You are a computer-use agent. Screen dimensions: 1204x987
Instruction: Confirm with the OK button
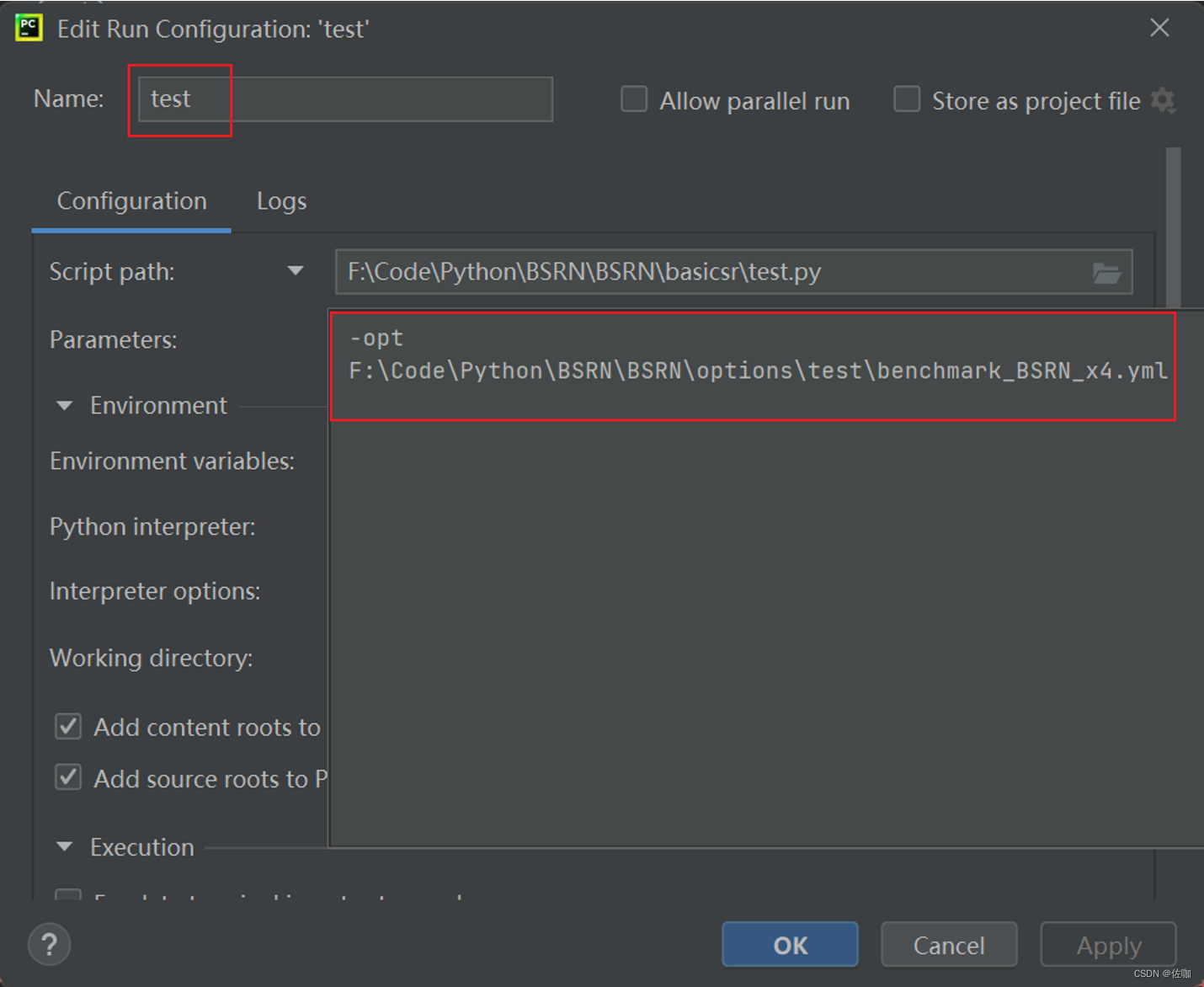pos(790,945)
